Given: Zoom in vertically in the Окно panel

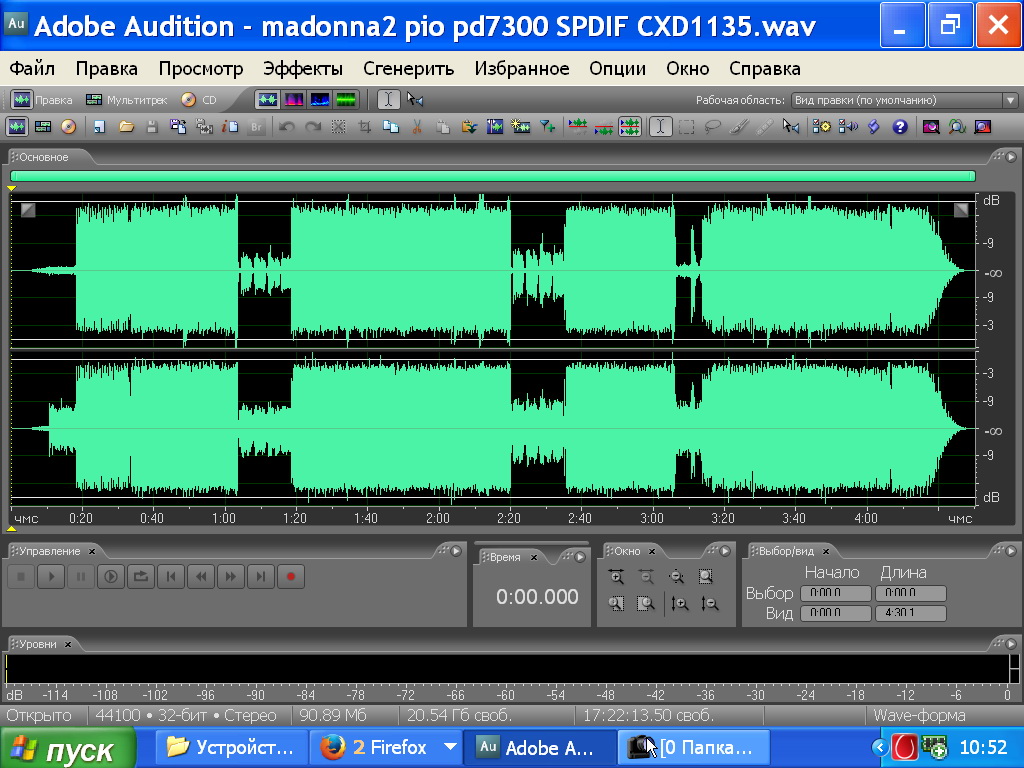Looking at the screenshot, I should (680, 604).
